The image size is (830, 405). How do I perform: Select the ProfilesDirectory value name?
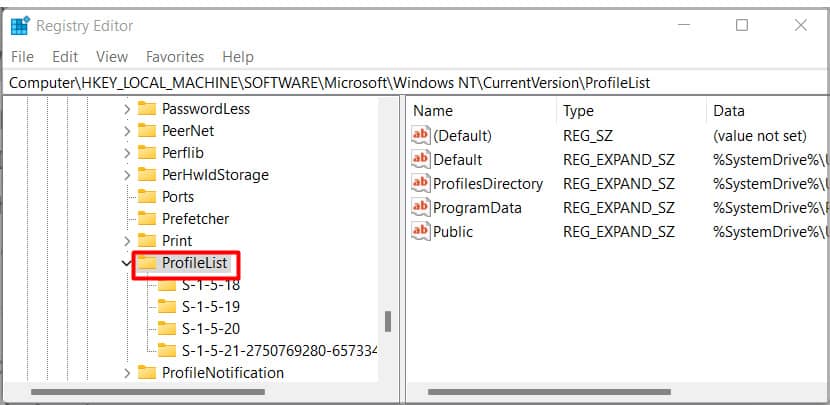point(488,184)
